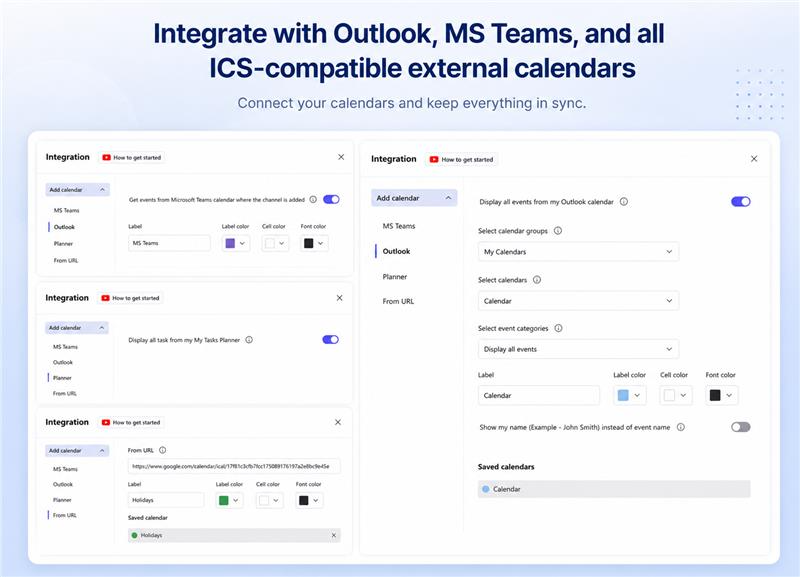Viewport: 800px width, 577px height.
Task: Select Planner in large Outlook panel sidebar
Action: [x=395, y=277]
